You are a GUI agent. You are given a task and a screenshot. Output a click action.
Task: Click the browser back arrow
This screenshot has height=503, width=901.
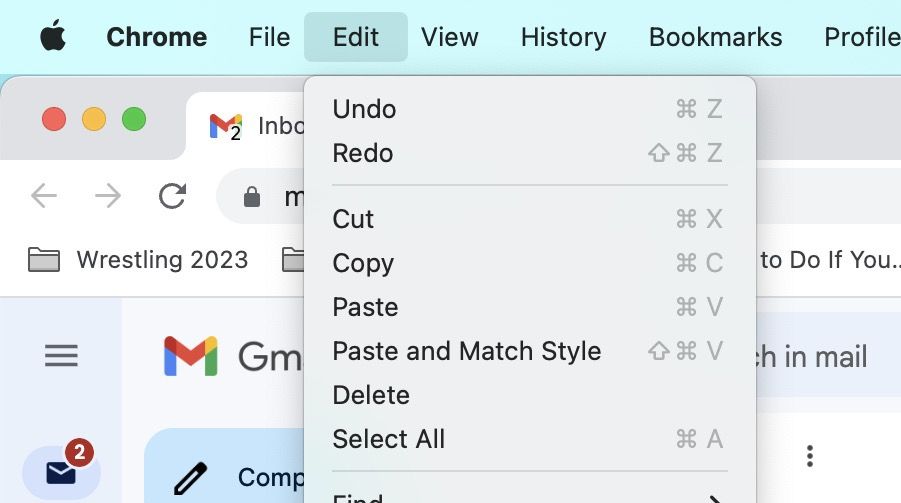click(x=44, y=196)
